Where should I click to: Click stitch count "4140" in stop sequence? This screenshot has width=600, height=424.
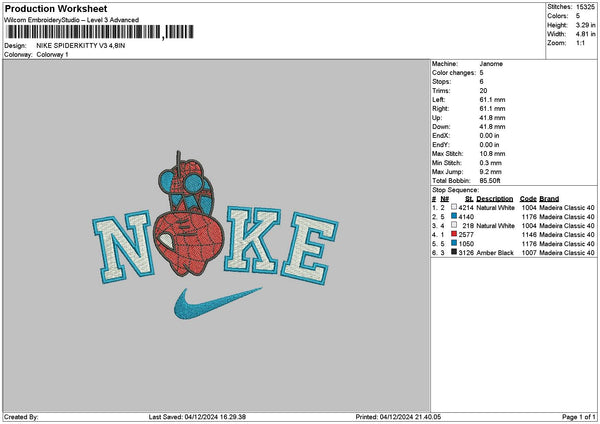pyautogui.click(x=466, y=217)
